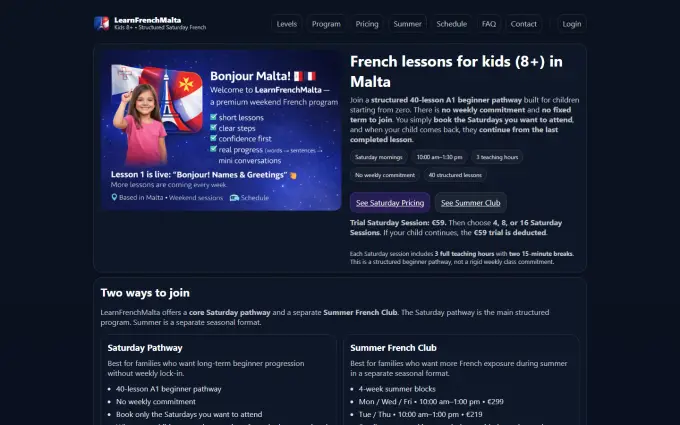Select Summer in the navigation bar
Image resolution: width=680 pixels, height=425 pixels.
click(407, 24)
